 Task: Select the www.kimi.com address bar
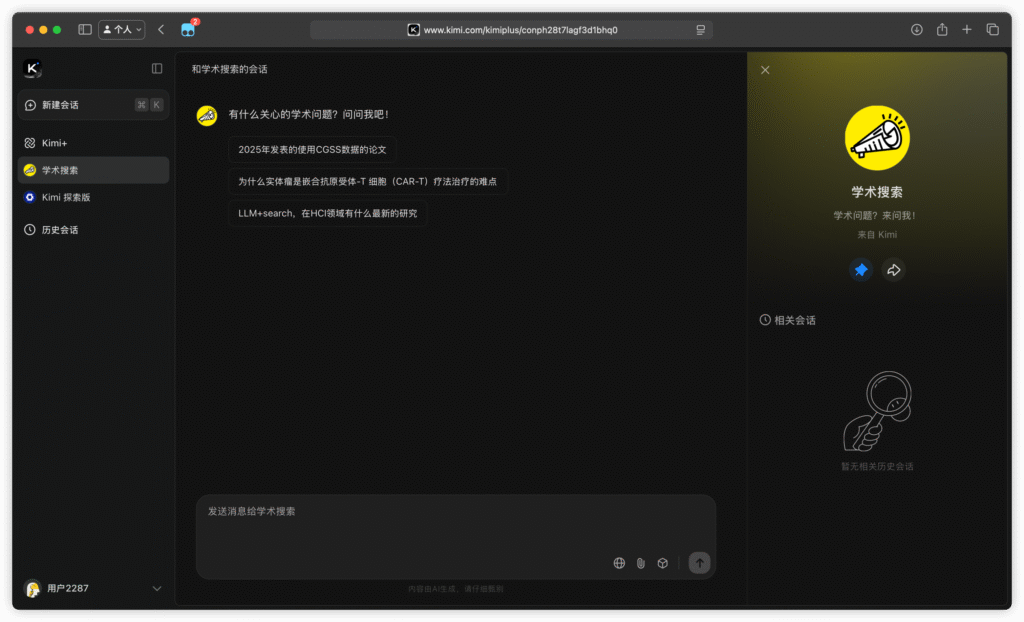pyautogui.click(x=511, y=30)
